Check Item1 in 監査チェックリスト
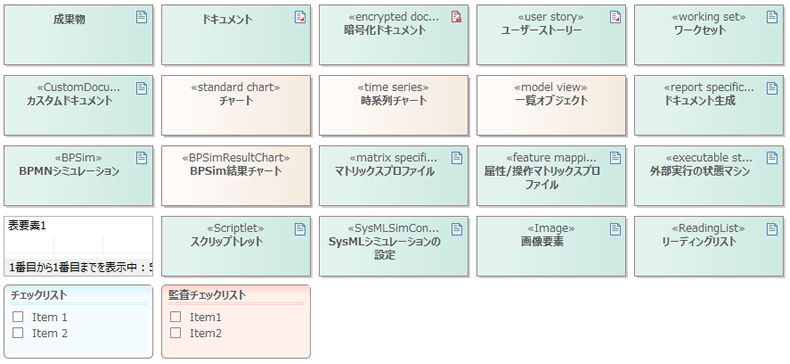The width and height of the screenshot is (790, 364). pyautogui.click(x=175, y=317)
